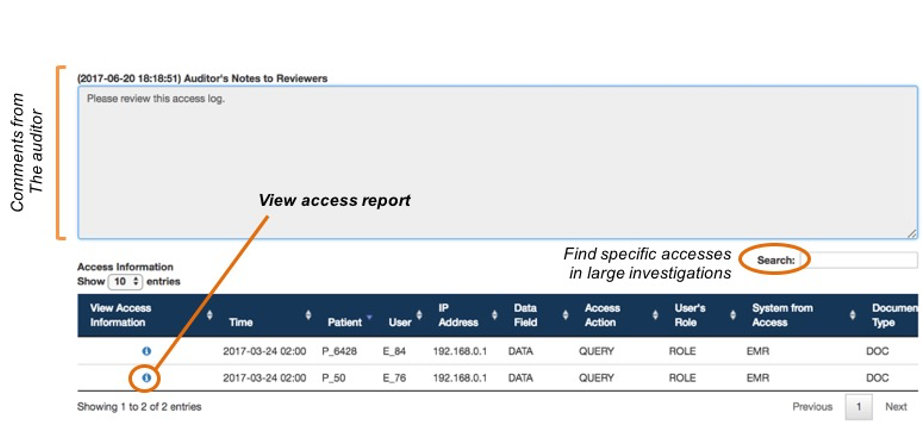The height and width of the screenshot is (424, 922).
Task: Select user cell E_84
Action: [x=393, y=352]
